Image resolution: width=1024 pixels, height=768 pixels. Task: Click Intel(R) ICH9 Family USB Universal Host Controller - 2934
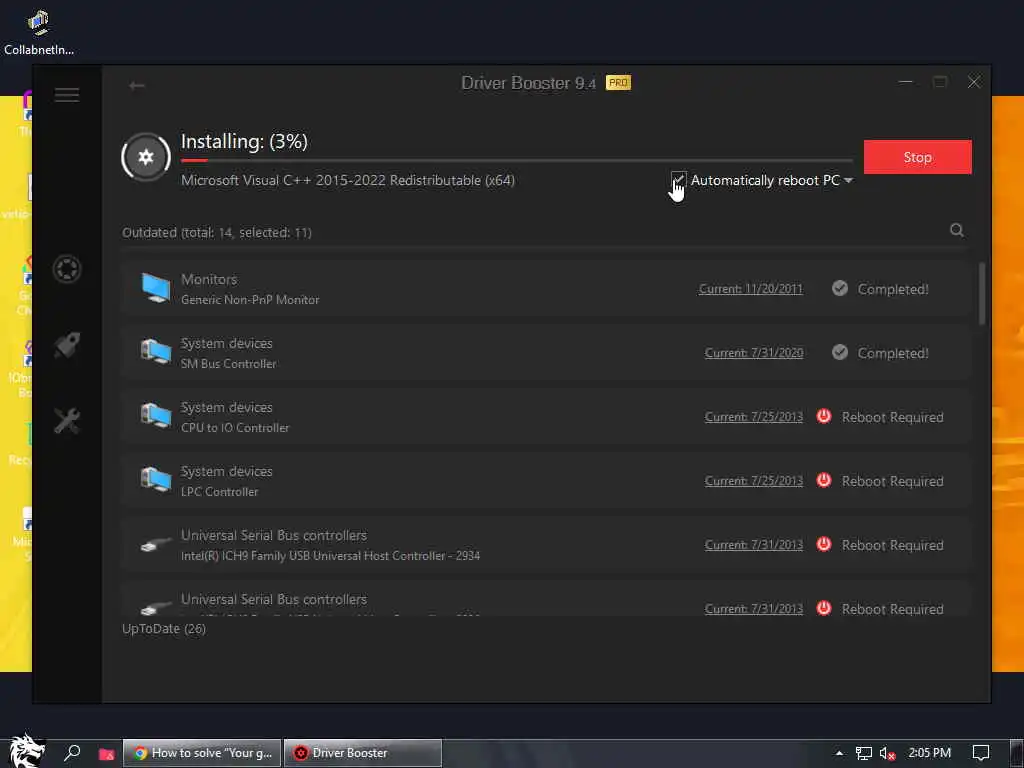[330, 556]
